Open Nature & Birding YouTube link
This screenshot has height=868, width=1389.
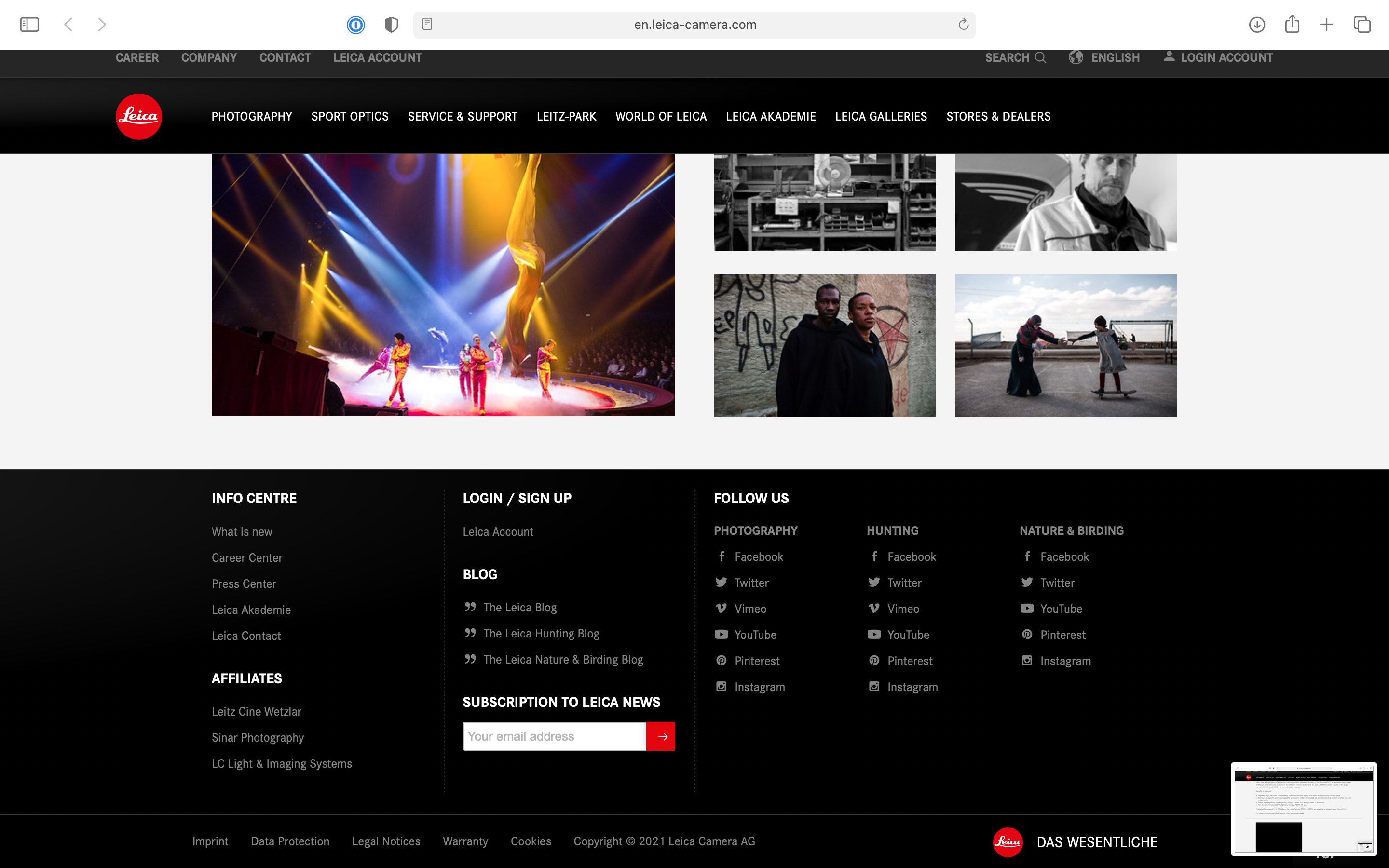1051,609
